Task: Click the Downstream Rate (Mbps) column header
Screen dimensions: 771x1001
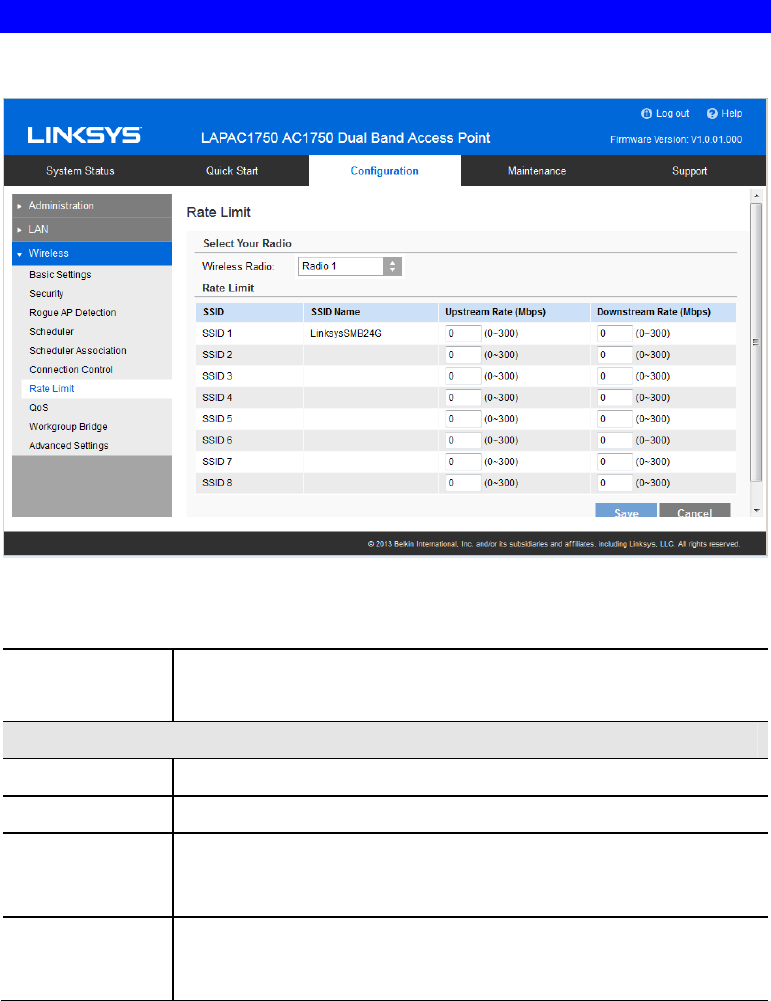Action: (x=654, y=312)
